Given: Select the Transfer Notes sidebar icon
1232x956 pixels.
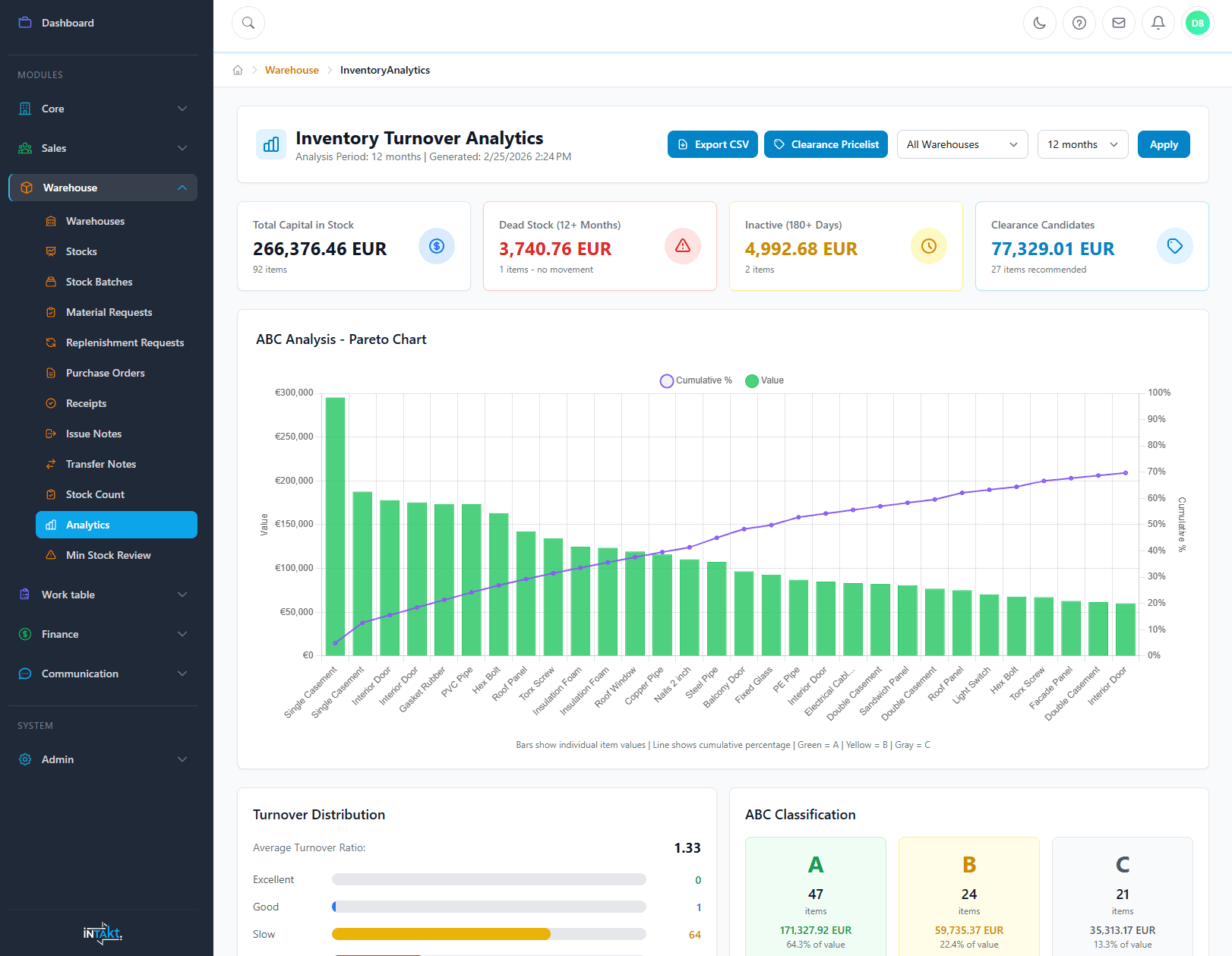Looking at the screenshot, I should point(50,464).
